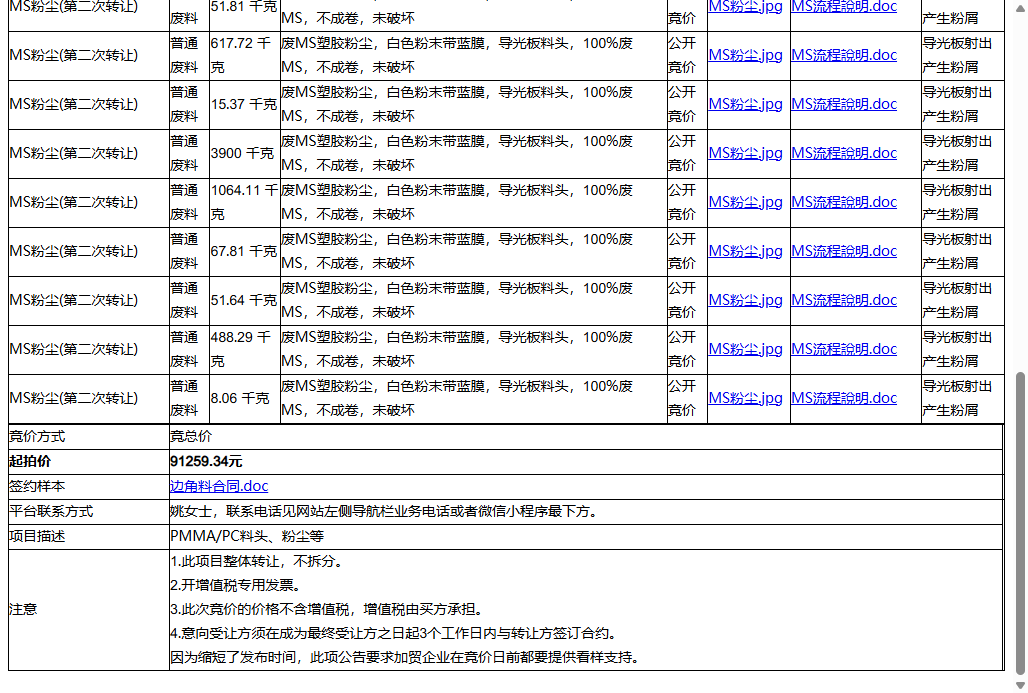Select the 15.37 千克 quantity cell
Screen dimensions: 1028x693
[x=245, y=105]
